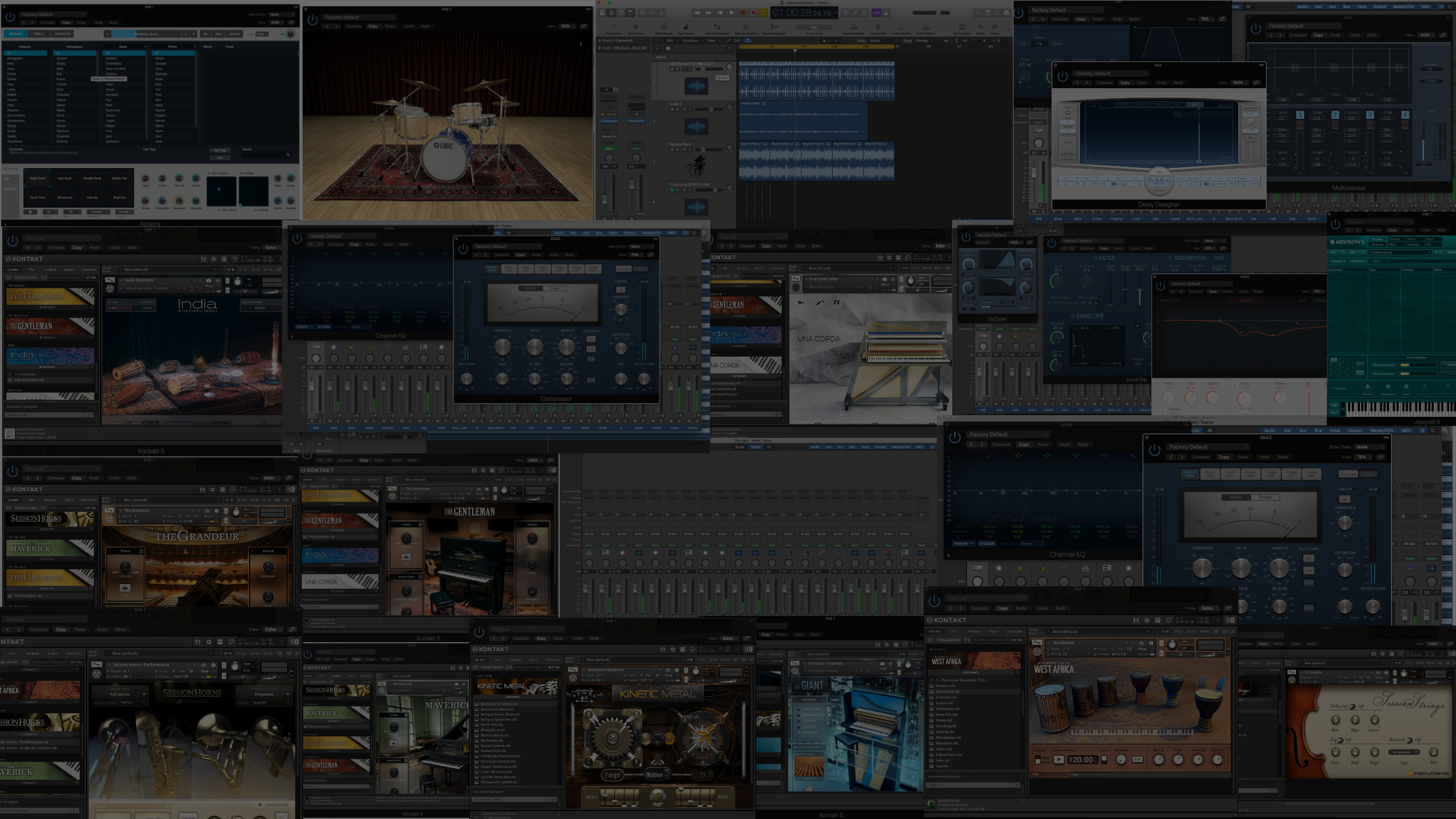Select the Epic Synth pad in Alchemy

tap(65, 179)
